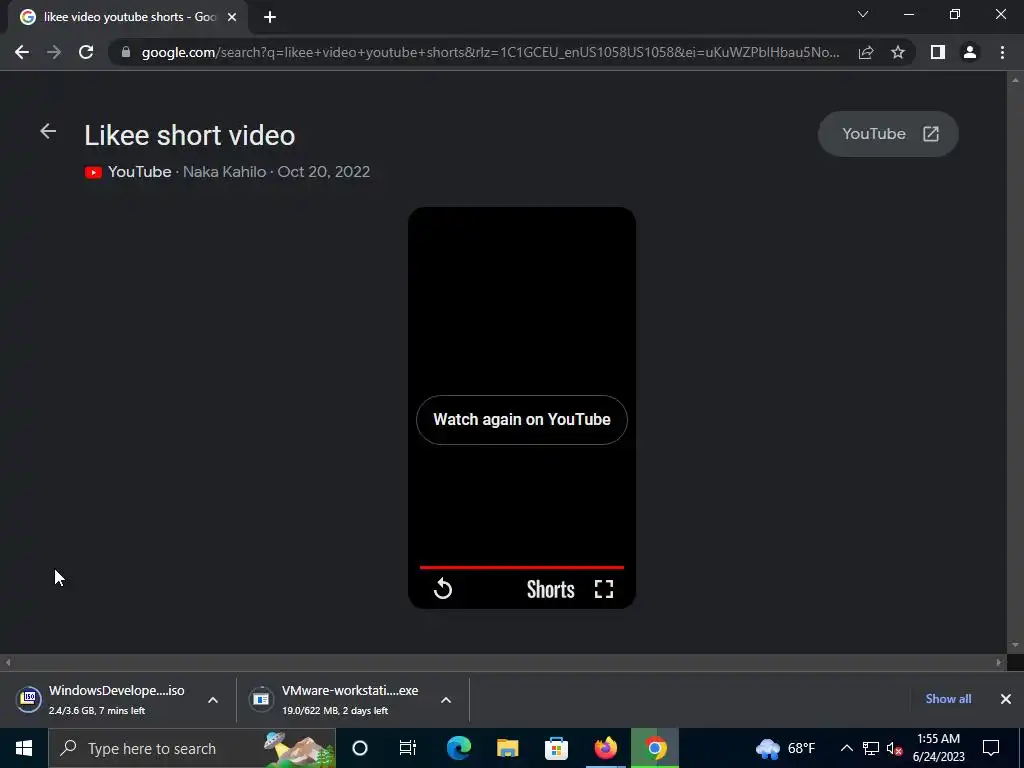Screen dimensions: 1024x768
Task: Click the browser forward arrow
Action: pos(54,52)
